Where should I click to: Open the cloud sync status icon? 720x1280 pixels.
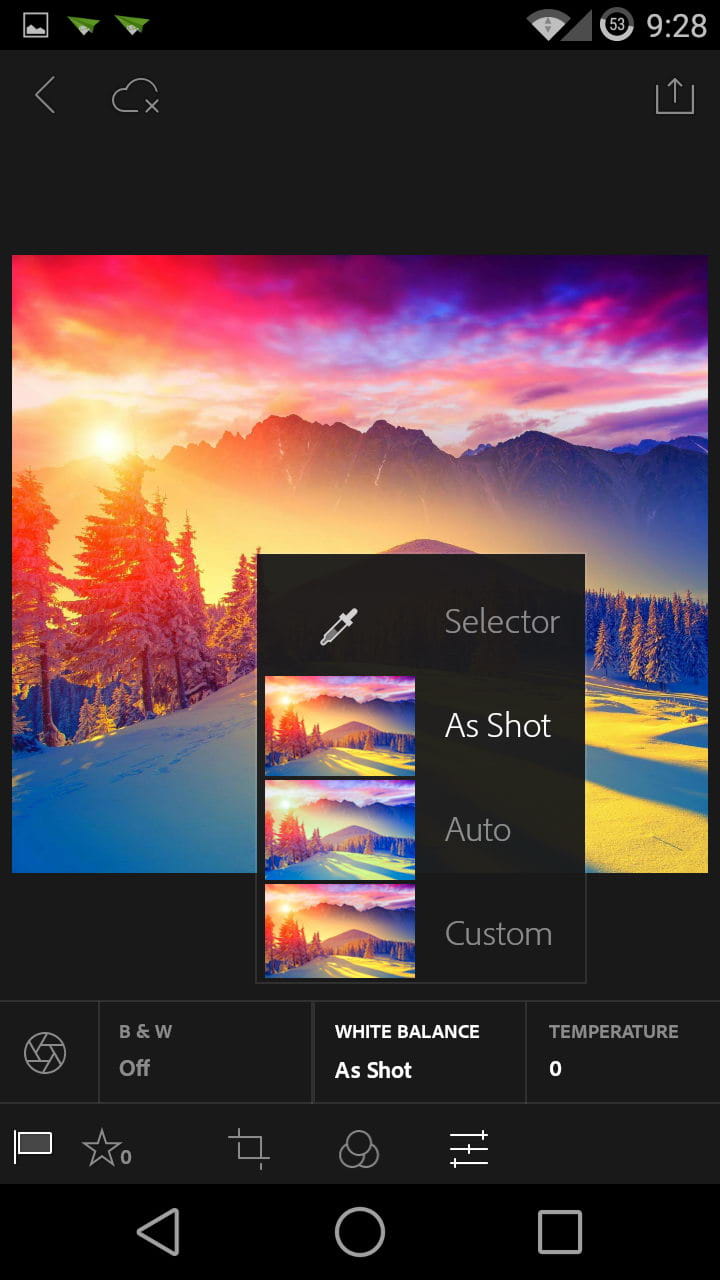click(x=135, y=97)
